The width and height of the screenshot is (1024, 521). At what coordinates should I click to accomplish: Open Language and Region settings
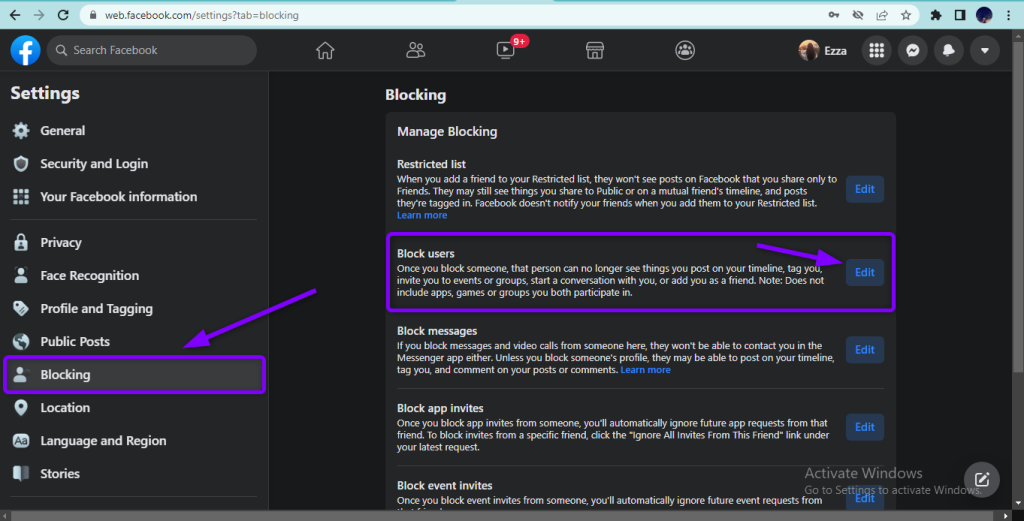134,441
